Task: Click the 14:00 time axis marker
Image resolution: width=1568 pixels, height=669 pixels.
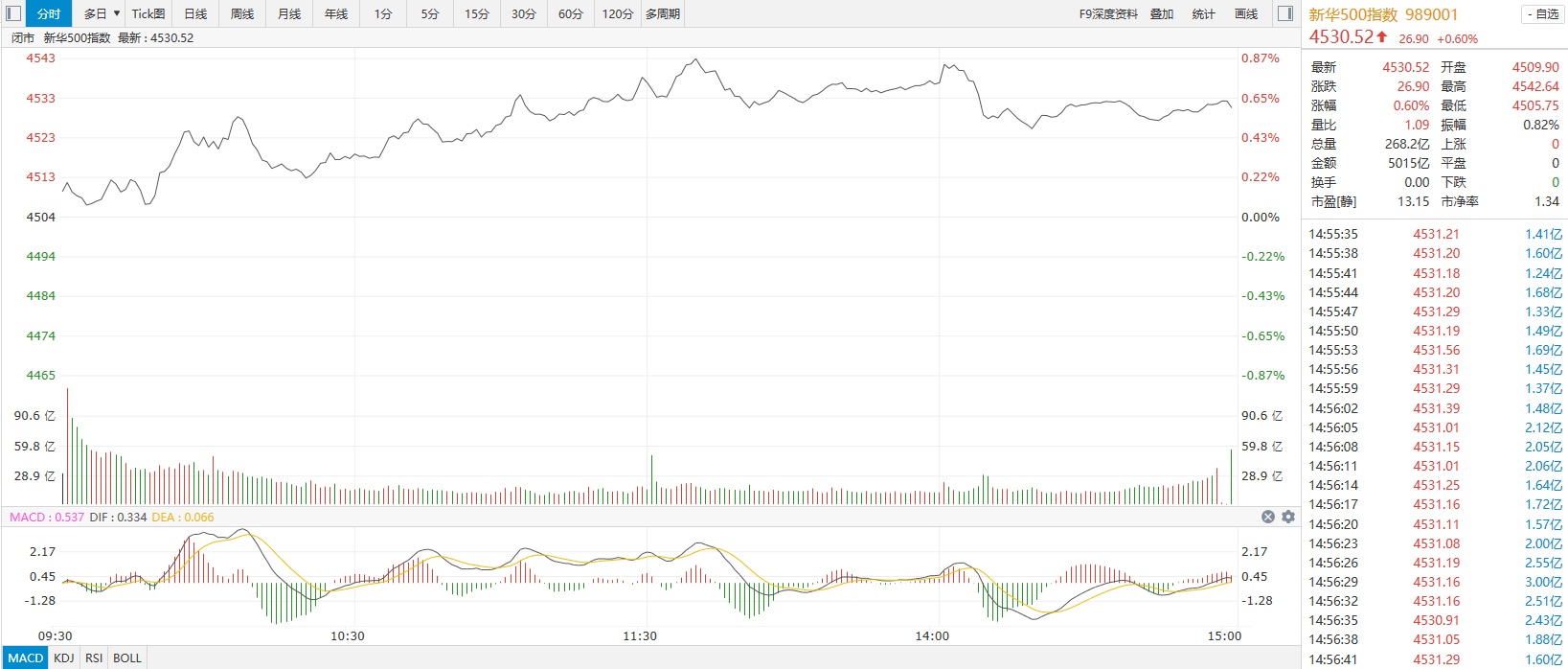Action: coord(932,635)
